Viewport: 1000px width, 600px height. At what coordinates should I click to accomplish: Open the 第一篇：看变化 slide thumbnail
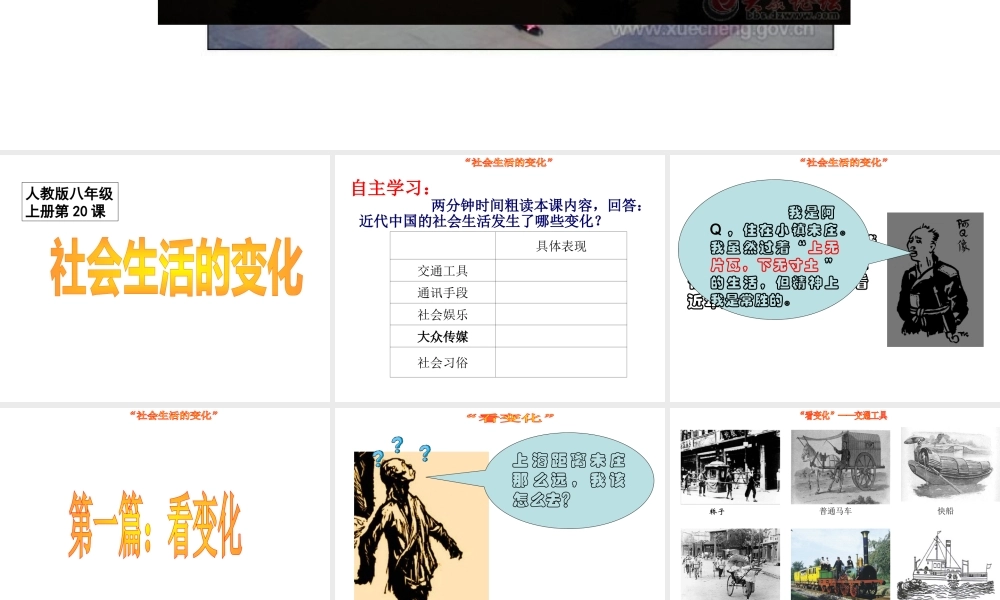pyautogui.click(x=165, y=504)
